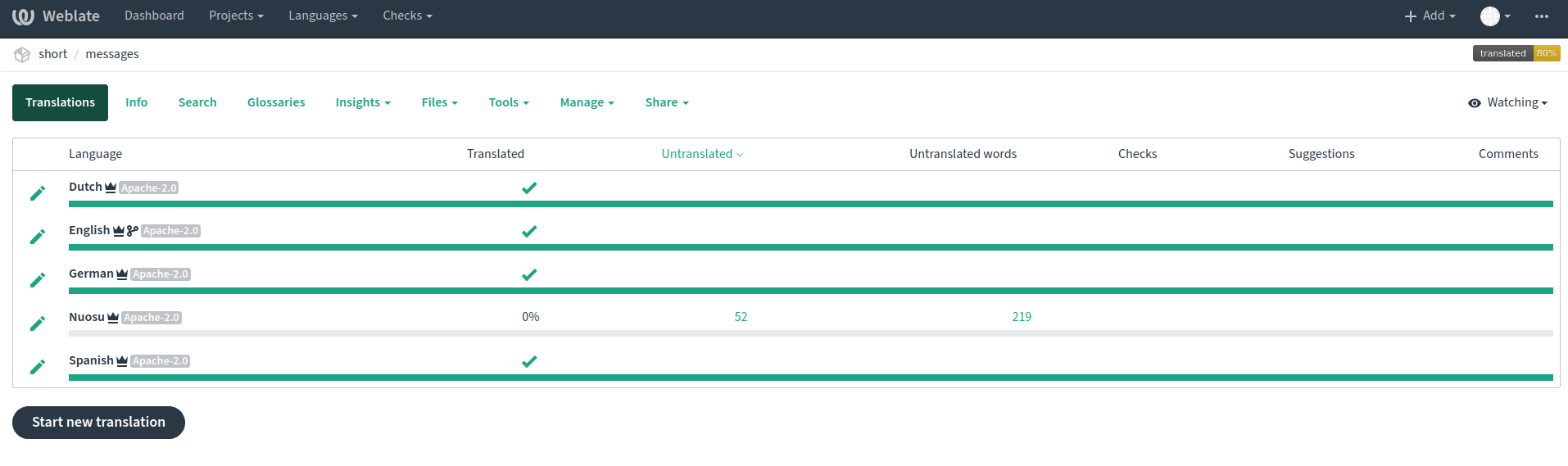Select the Translations tab
Image resolution: width=1568 pixels, height=466 pixels.
click(x=60, y=102)
